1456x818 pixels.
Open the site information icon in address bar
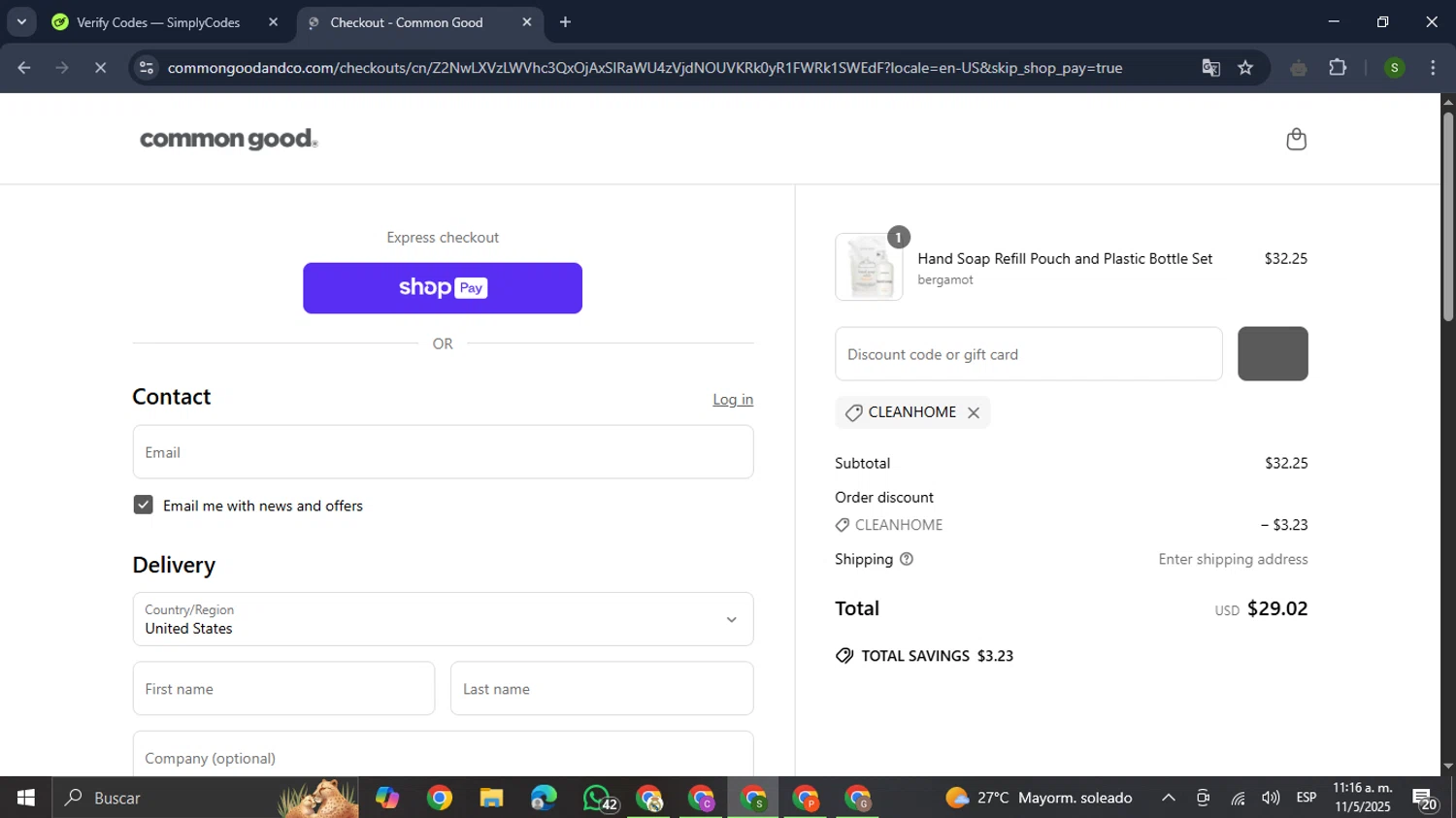coord(147,68)
